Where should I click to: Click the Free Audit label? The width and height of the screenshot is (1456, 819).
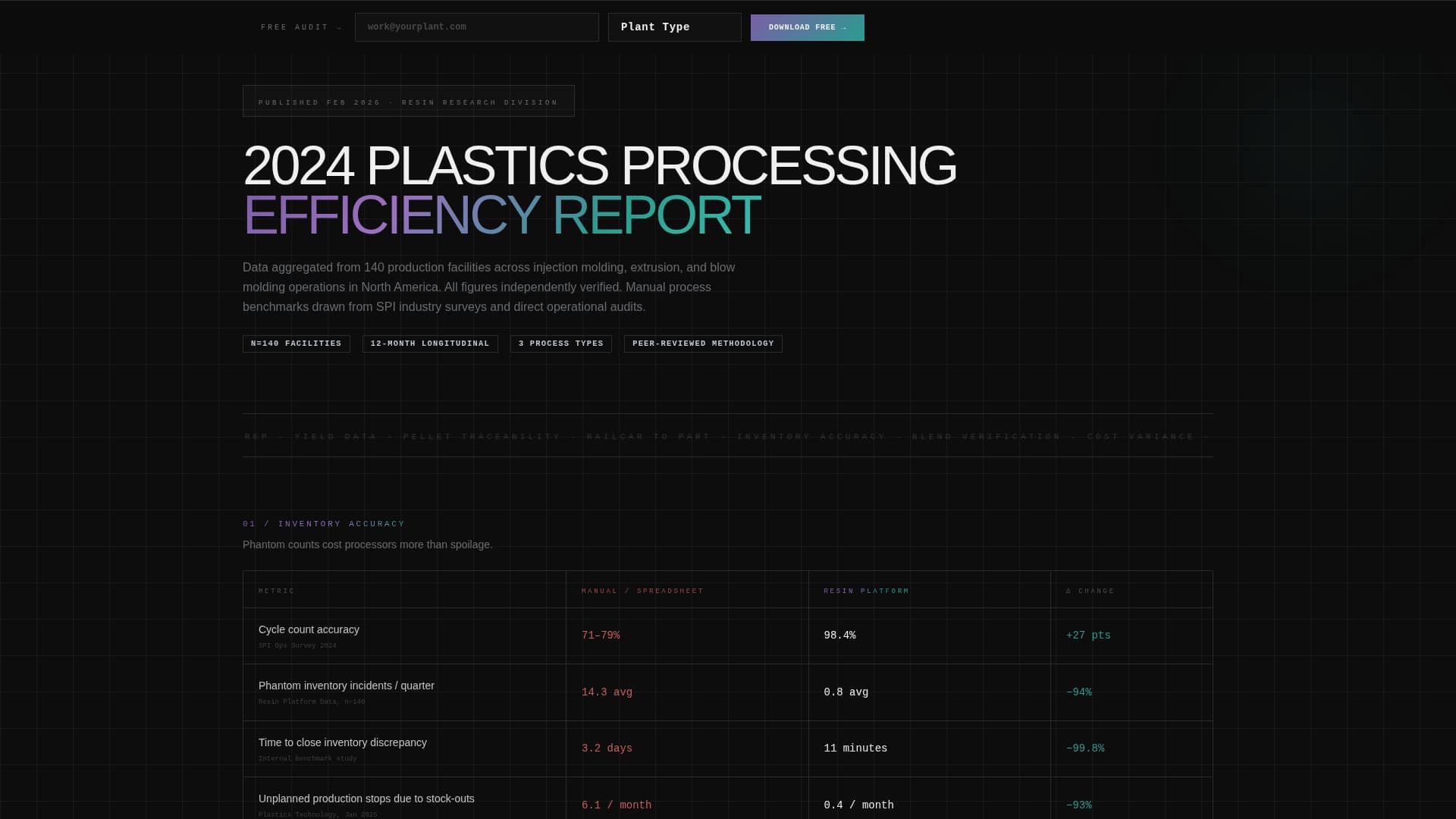(x=301, y=27)
